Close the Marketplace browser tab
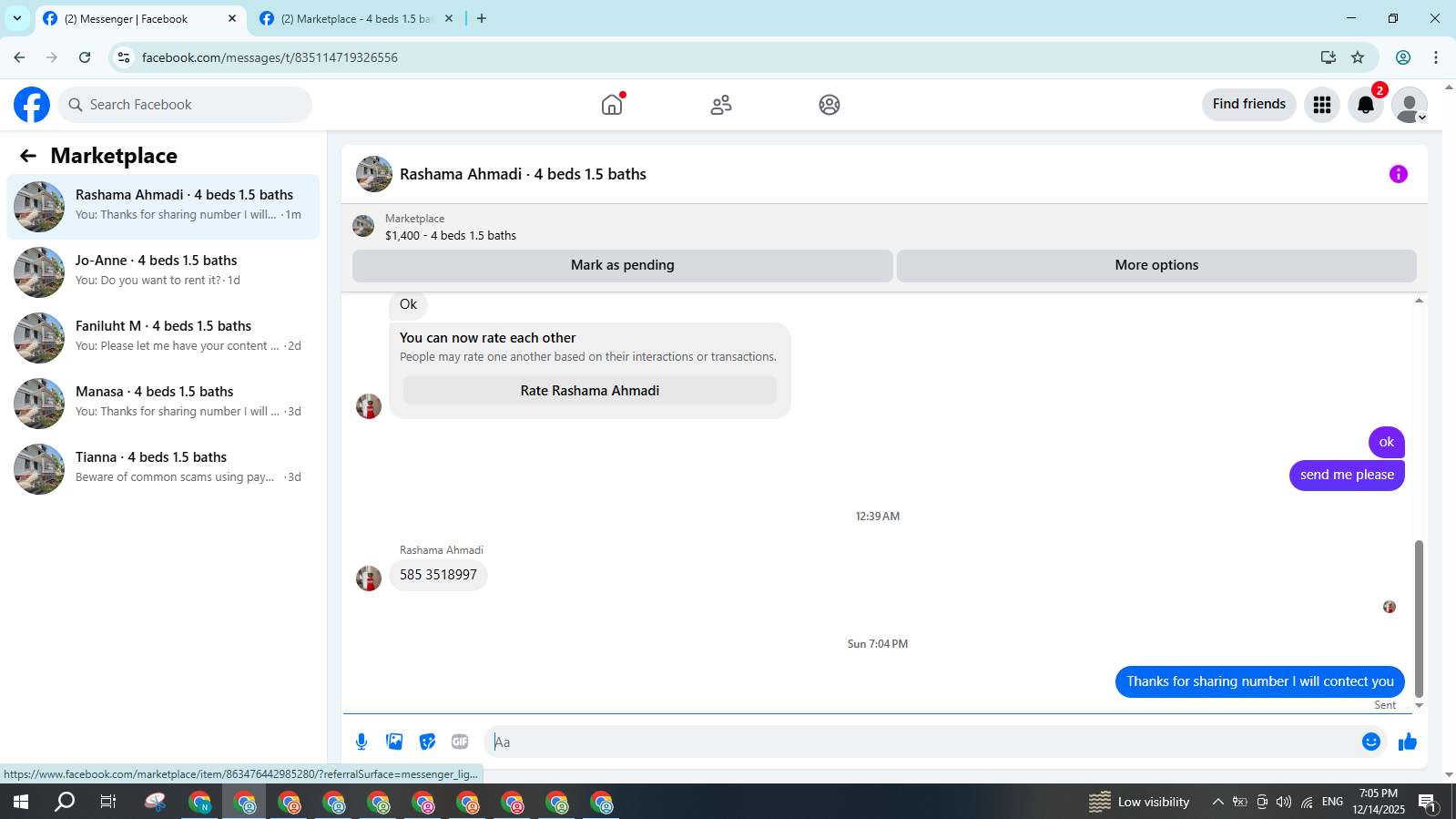Screen dimensions: 1456x819 pos(449,18)
